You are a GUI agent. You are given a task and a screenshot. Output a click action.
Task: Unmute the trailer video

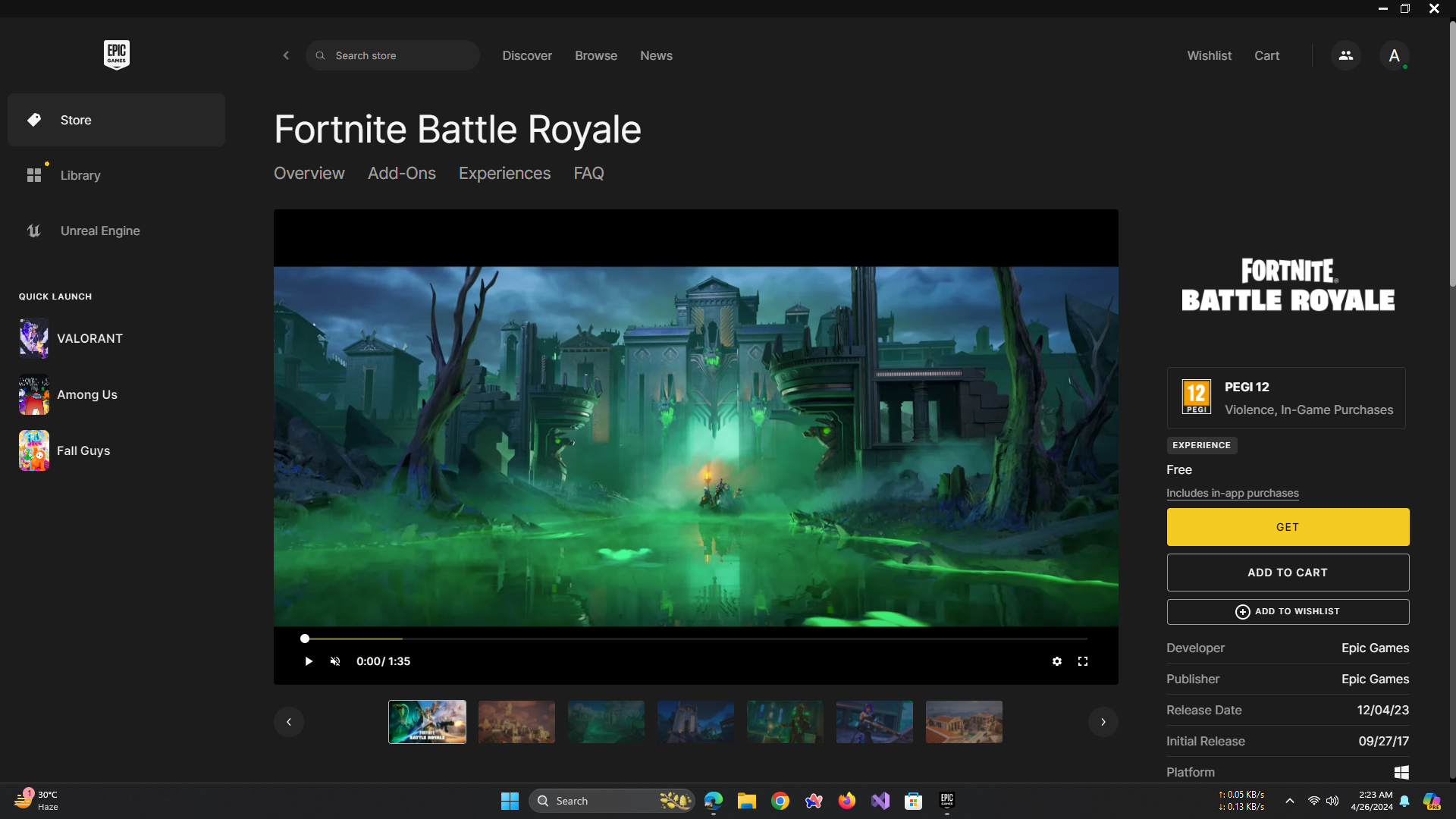[x=335, y=661]
